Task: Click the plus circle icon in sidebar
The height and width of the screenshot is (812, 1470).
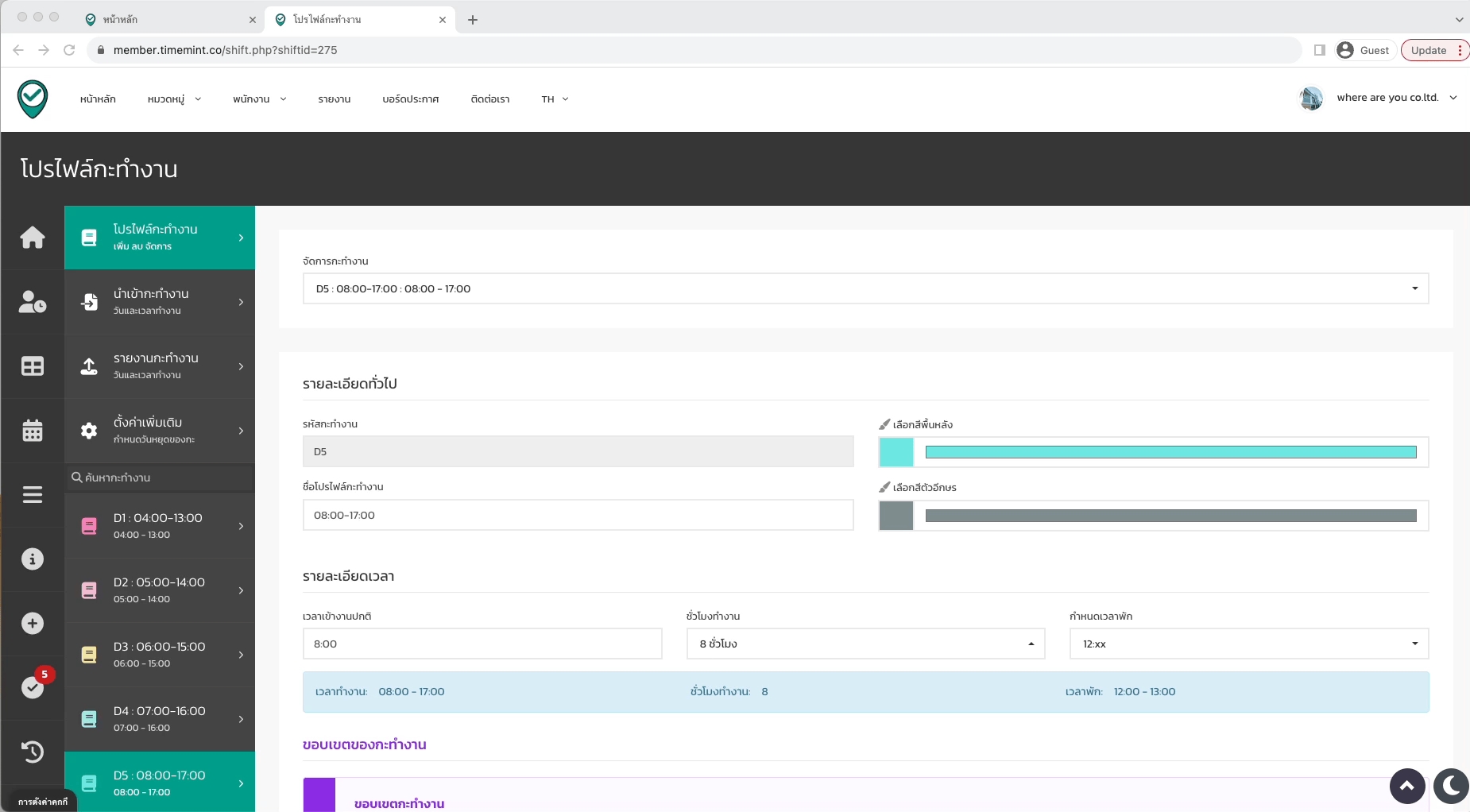Action: [x=33, y=624]
